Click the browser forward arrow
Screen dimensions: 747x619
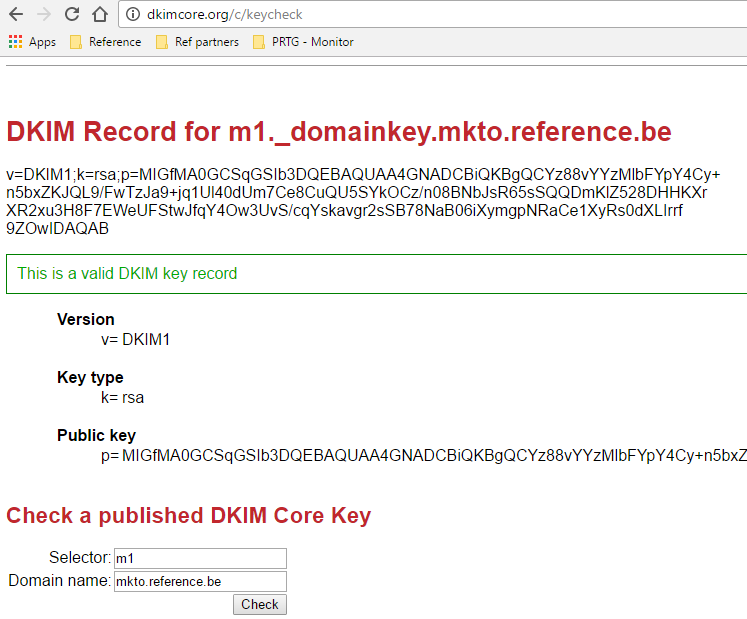click(x=43, y=15)
